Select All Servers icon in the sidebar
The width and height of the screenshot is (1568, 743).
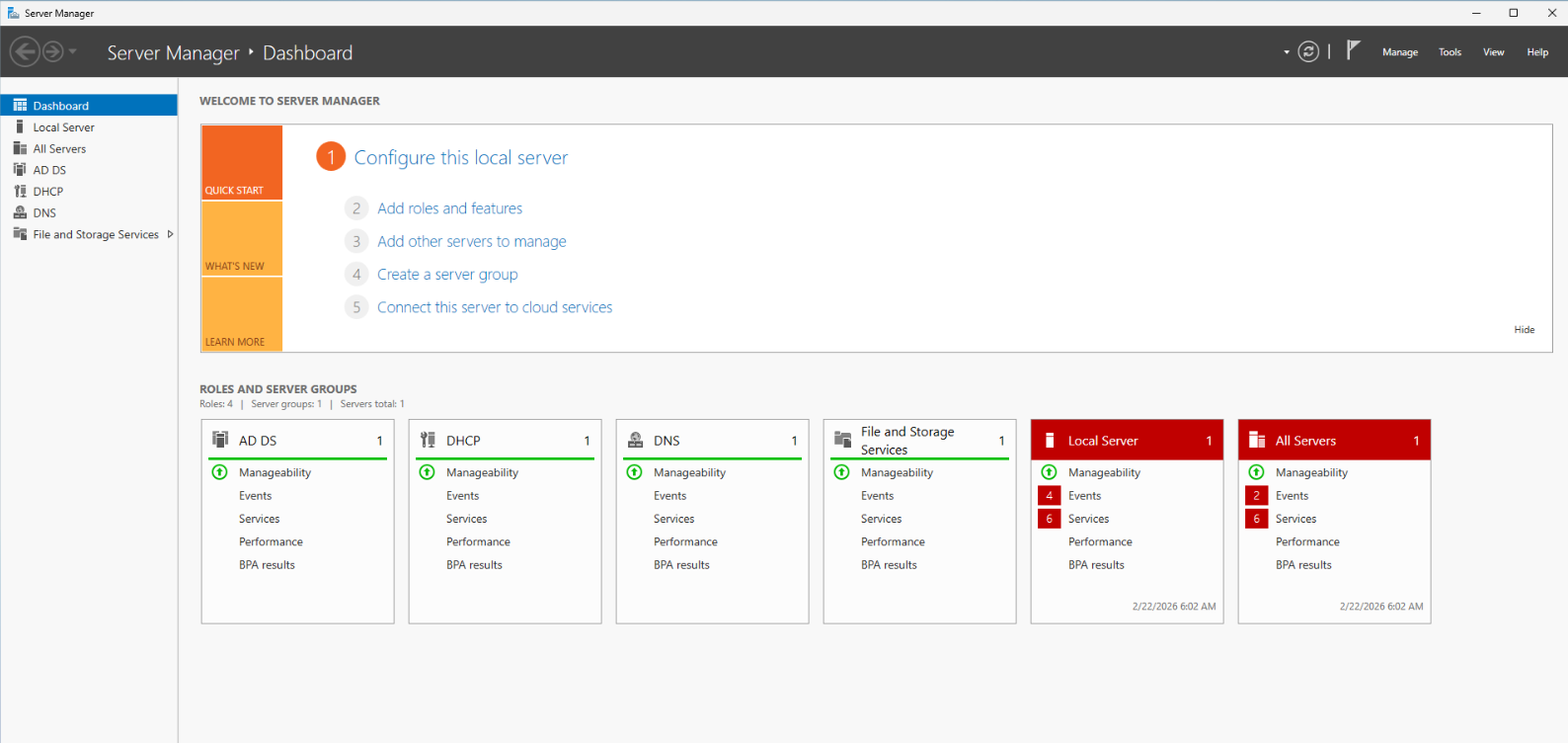click(x=20, y=148)
